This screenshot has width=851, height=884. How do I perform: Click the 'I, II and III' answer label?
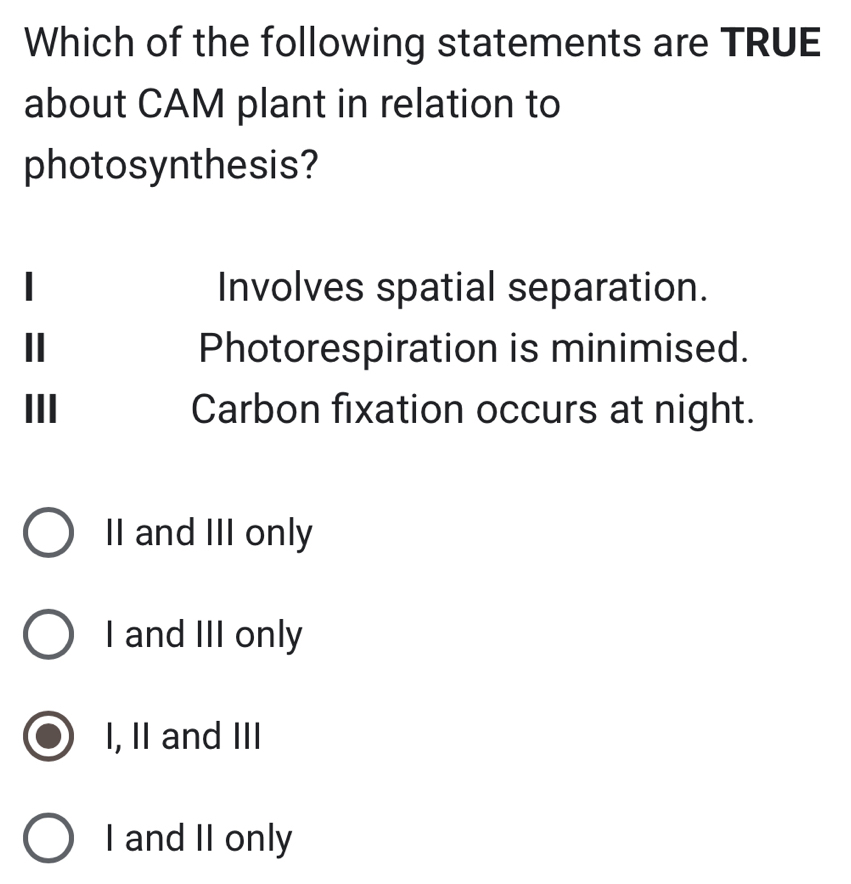[183, 737]
